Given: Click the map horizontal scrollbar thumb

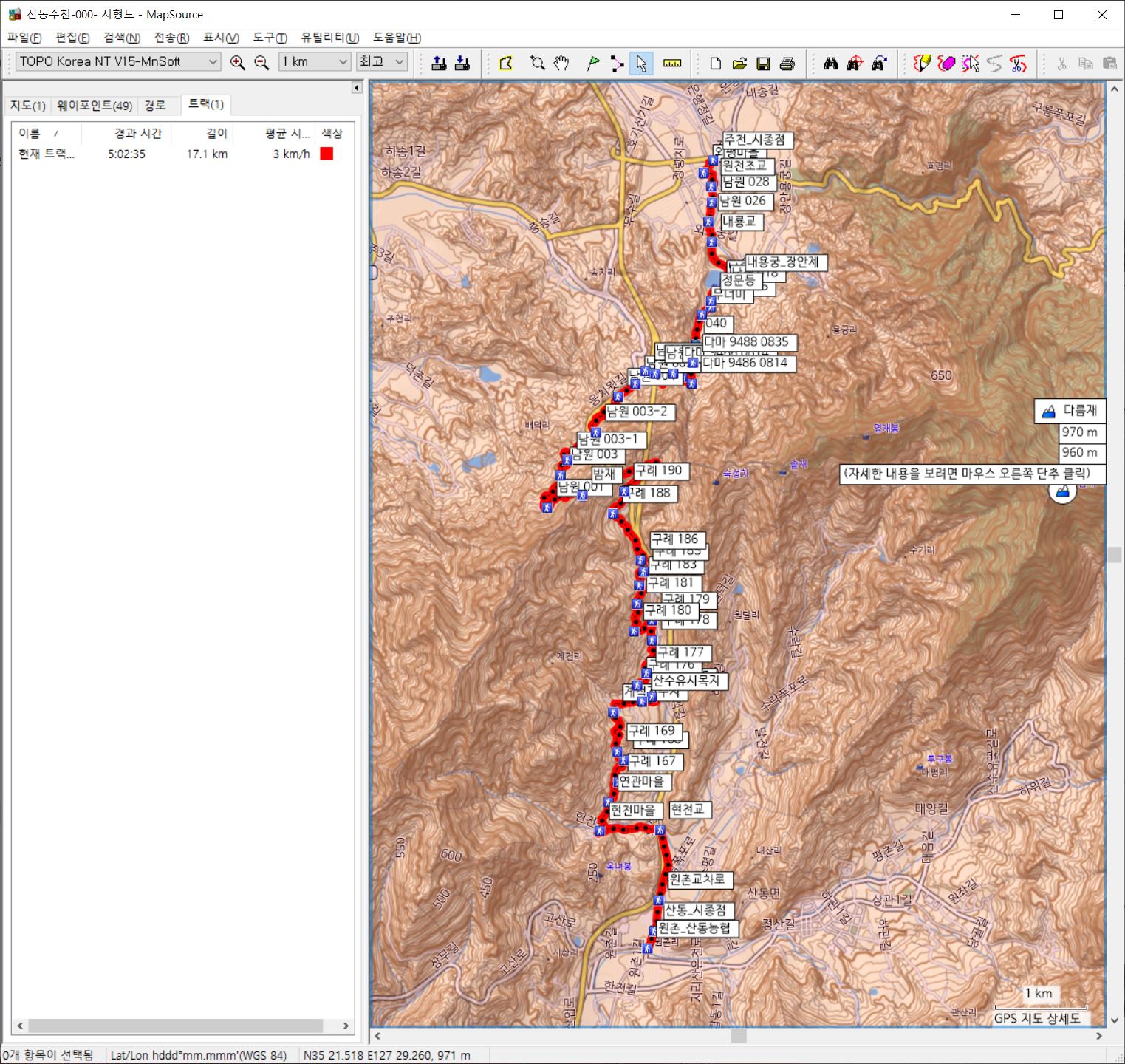Looking at the screenshot, I should click(739, 1036).
